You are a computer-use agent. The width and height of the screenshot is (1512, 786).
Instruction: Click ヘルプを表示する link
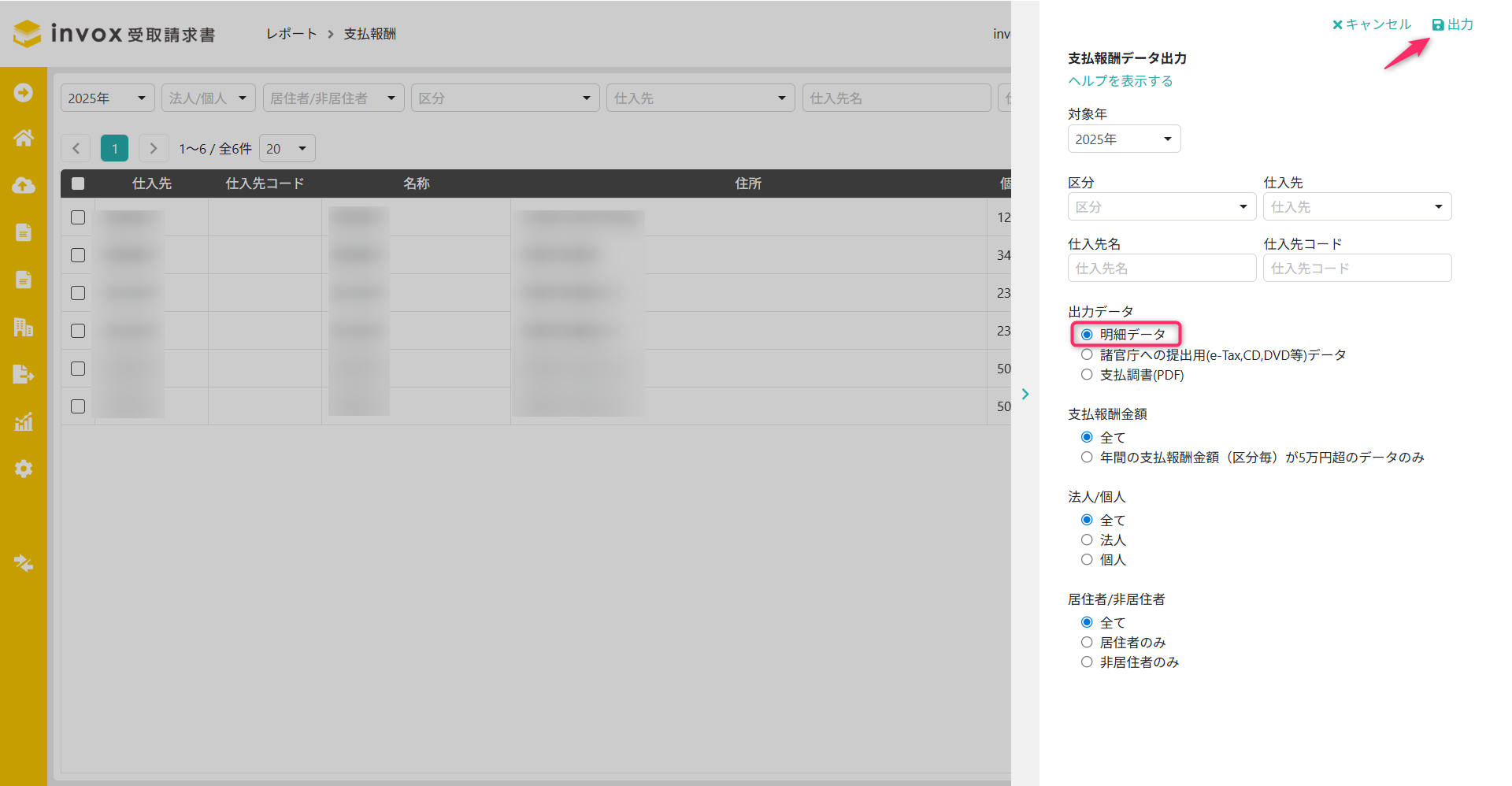1120,81
